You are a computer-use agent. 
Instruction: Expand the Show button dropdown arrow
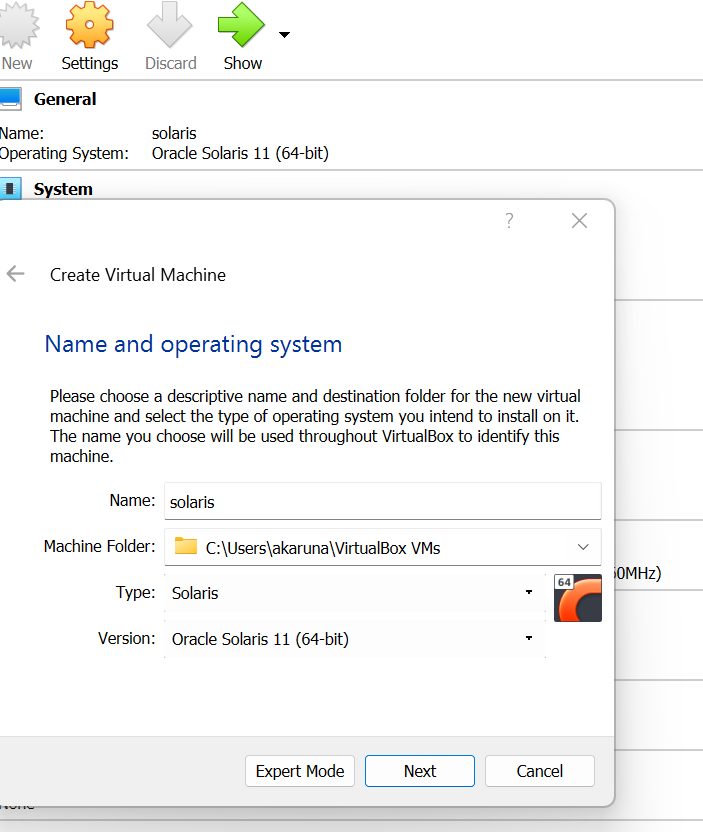(x=284, y=35)
